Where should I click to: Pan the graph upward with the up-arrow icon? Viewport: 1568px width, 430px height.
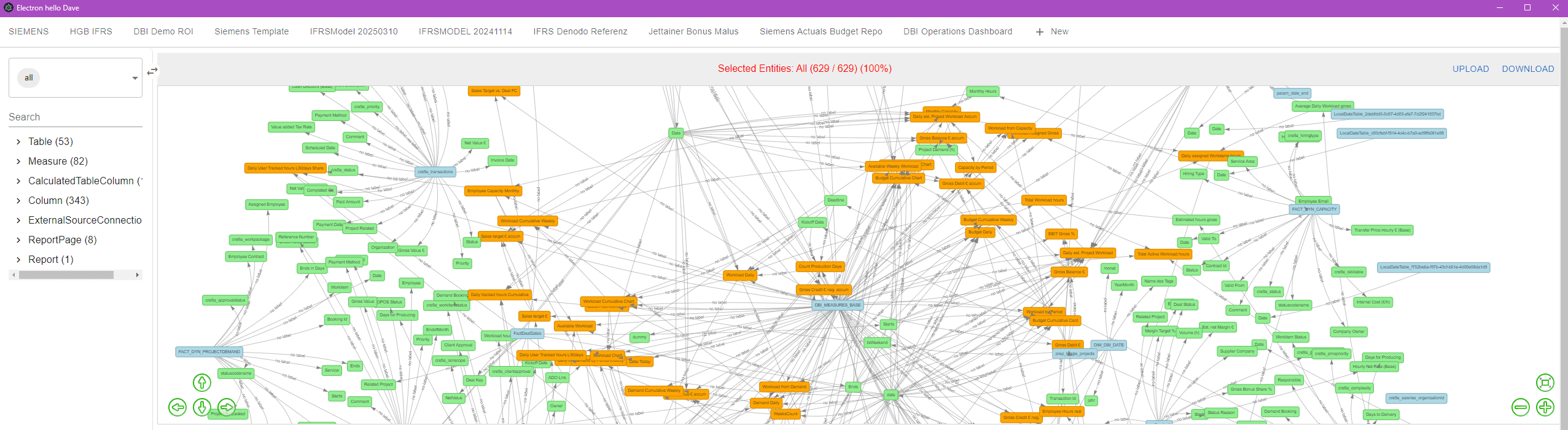click(202, 383)
